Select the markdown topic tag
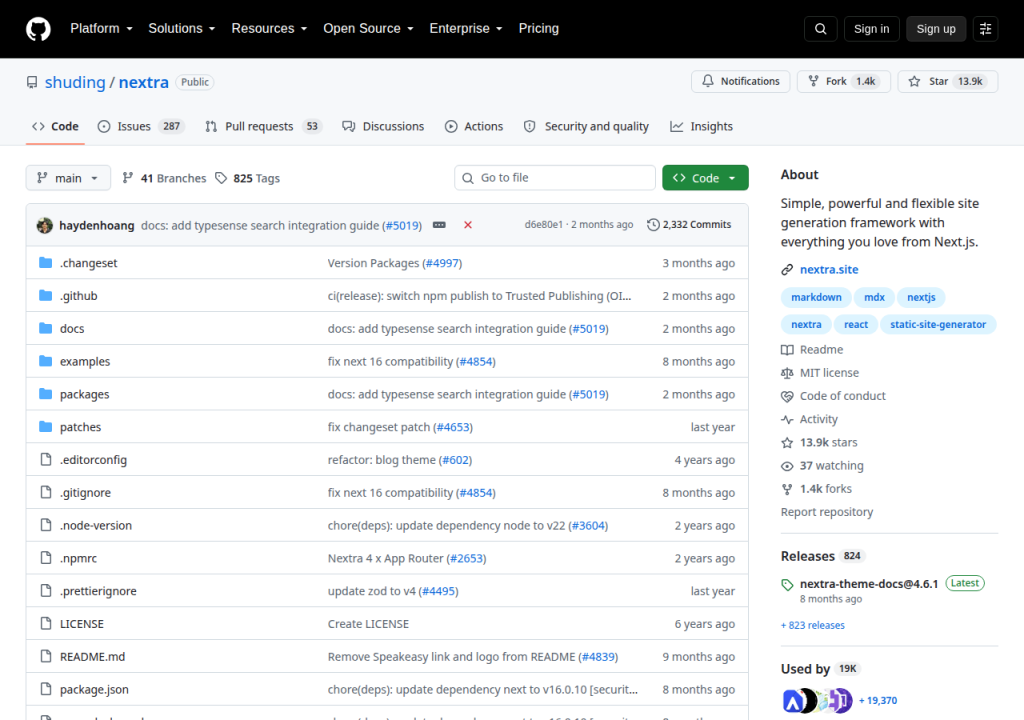The width and height of the screenshot is (1024, 720). (x=816, y=297)
